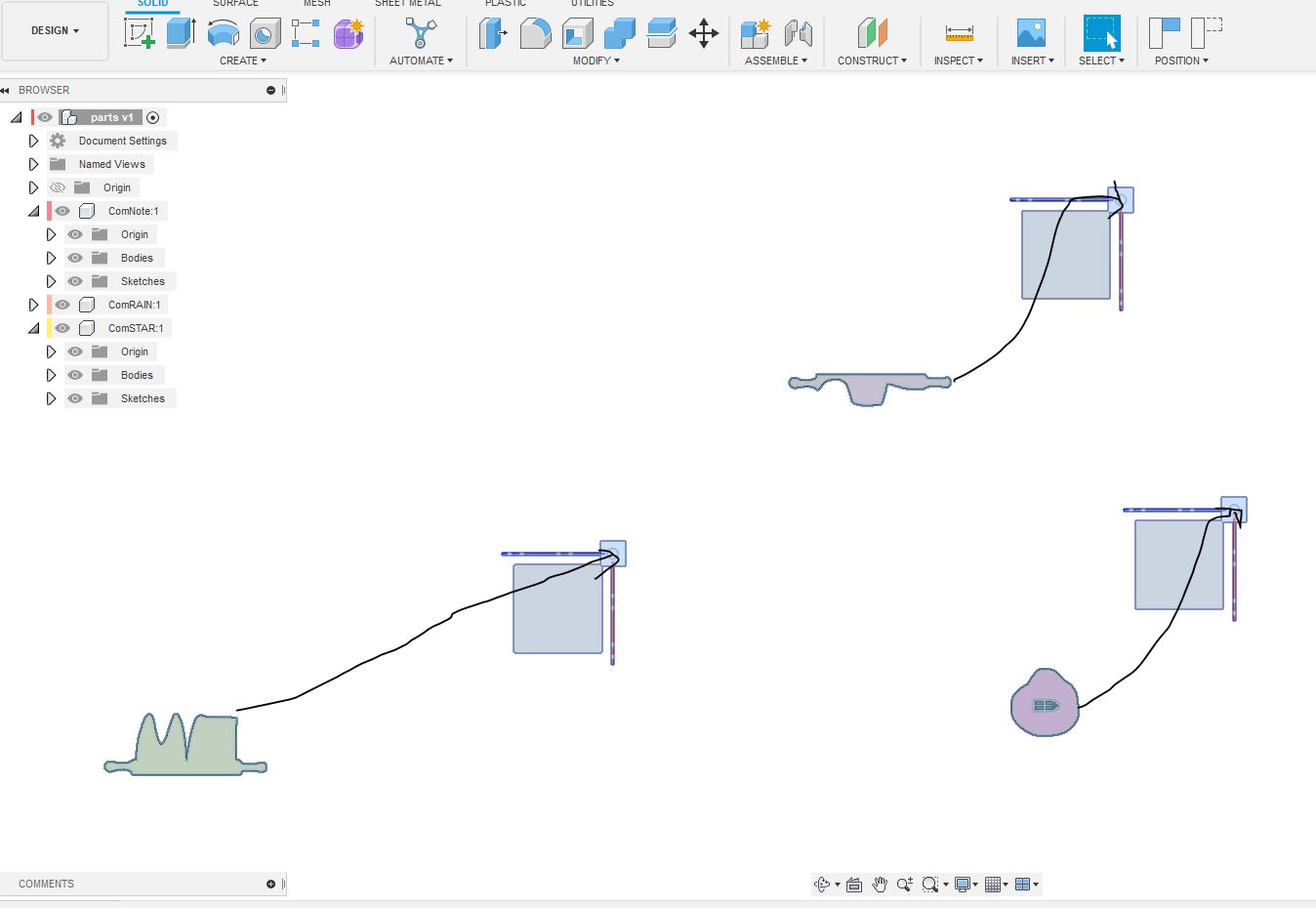This screenshot has height=908, width=1316.
Task: Click the Move/Copy tool icon
Action: [704, 34]
